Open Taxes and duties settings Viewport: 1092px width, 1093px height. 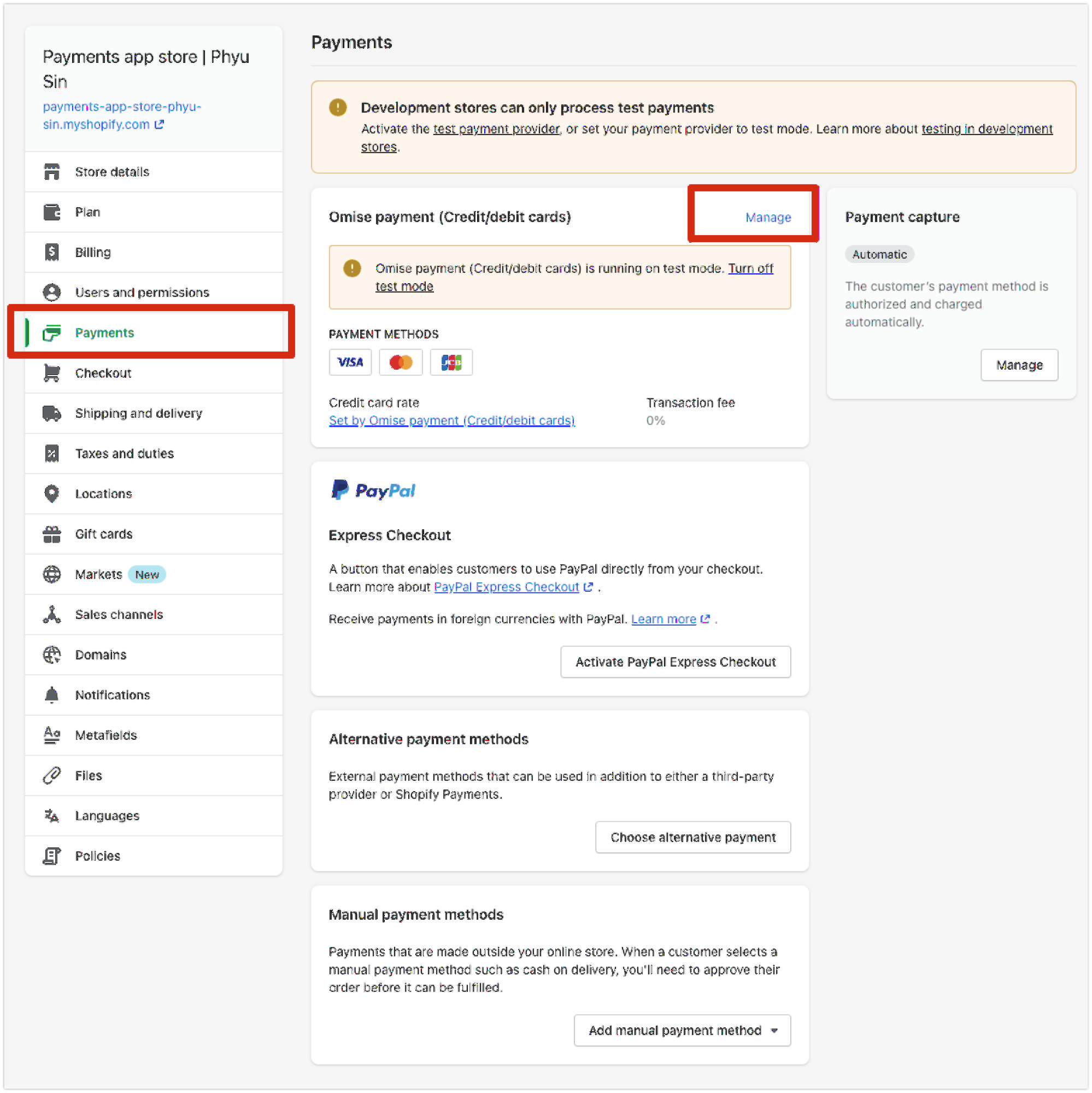click(124, 453)
